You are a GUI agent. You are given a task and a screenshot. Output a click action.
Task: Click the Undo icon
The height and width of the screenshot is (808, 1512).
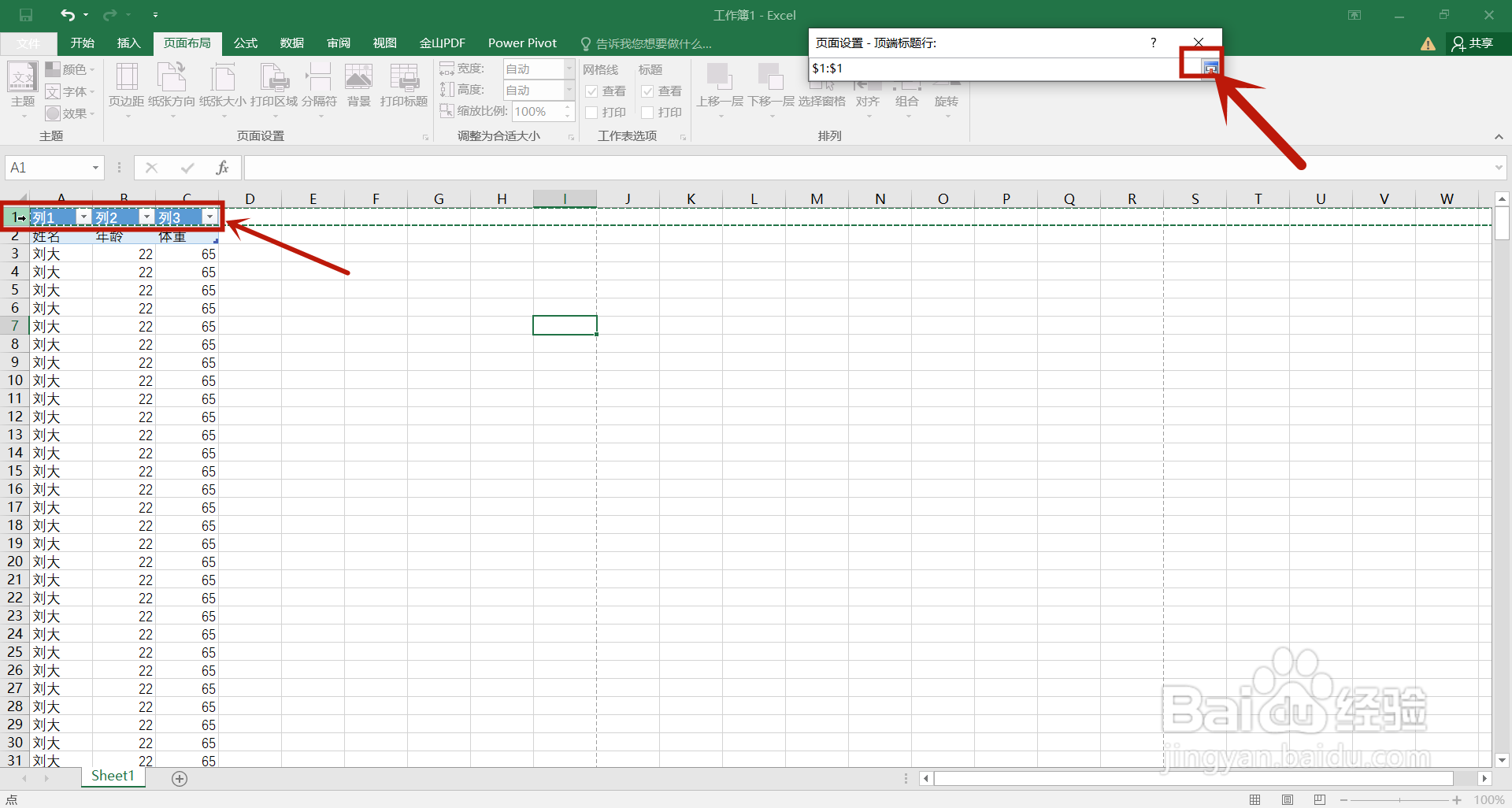pos(69,15)
